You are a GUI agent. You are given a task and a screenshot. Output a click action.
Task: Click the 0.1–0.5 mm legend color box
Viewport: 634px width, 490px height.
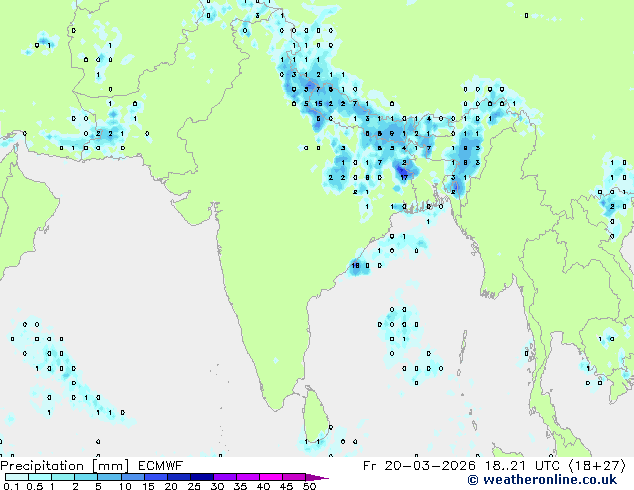click(x=17, y=477)
